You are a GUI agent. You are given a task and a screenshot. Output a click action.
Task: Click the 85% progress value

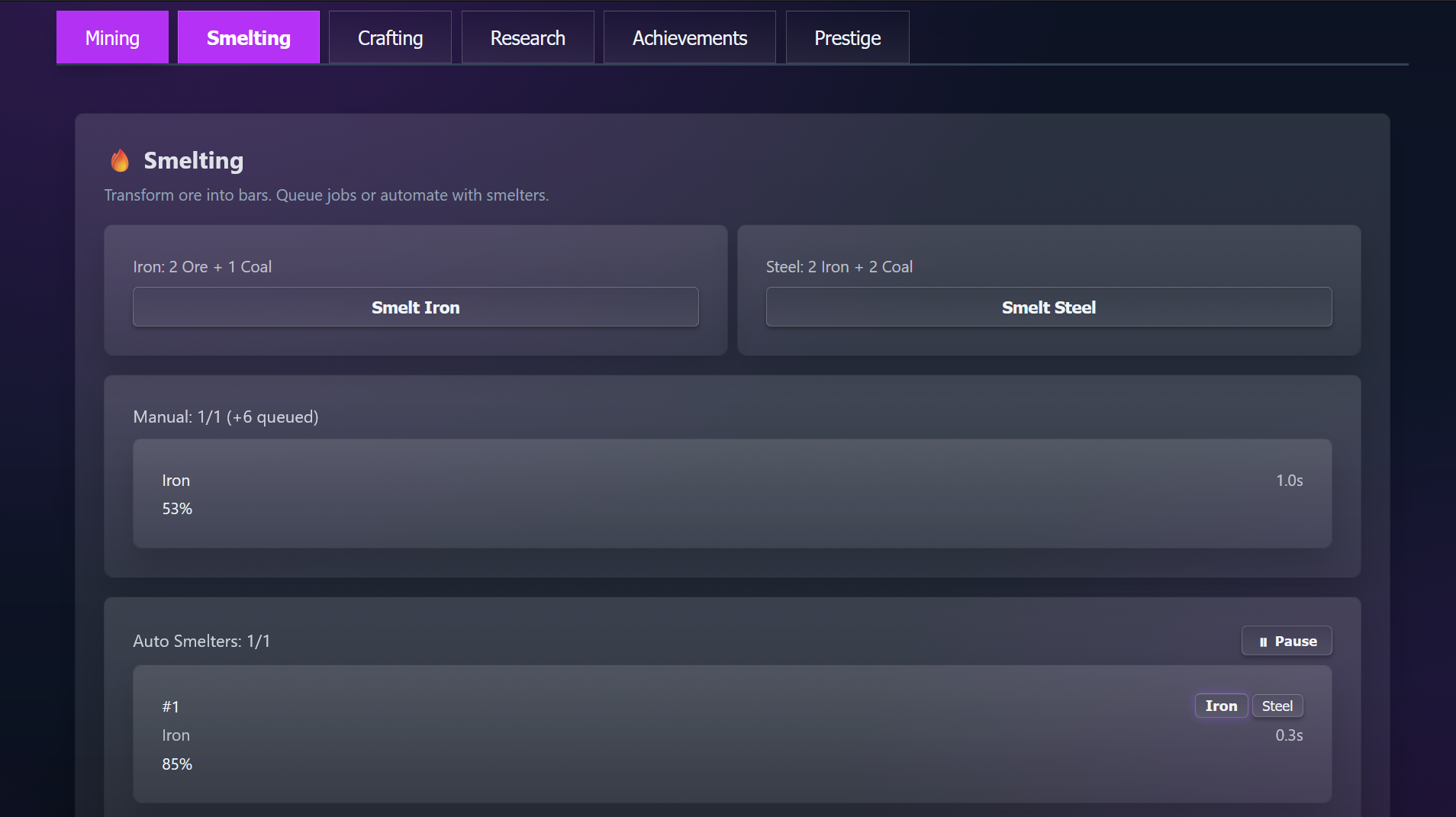point(177,764)
